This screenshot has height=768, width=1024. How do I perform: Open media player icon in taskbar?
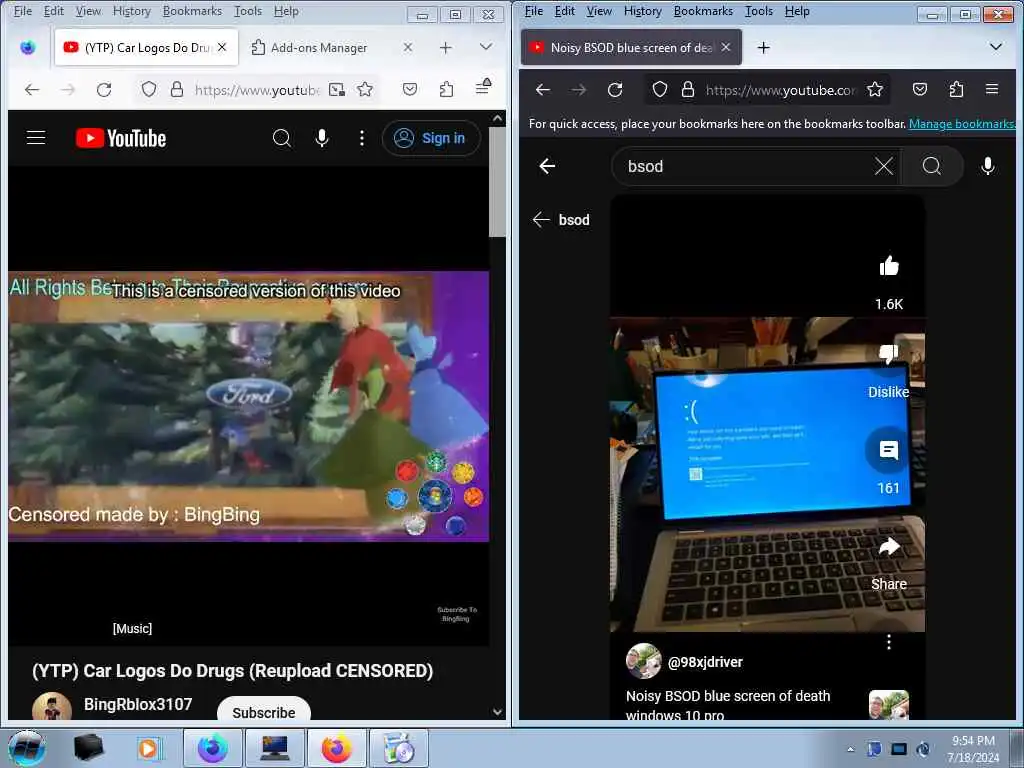coord(148,748)
